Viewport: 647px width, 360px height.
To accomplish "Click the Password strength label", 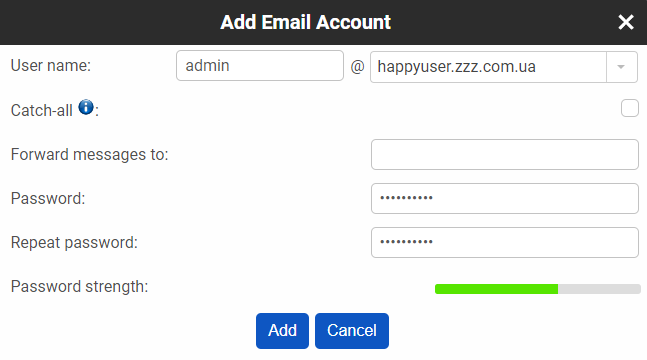I will 79,287.
